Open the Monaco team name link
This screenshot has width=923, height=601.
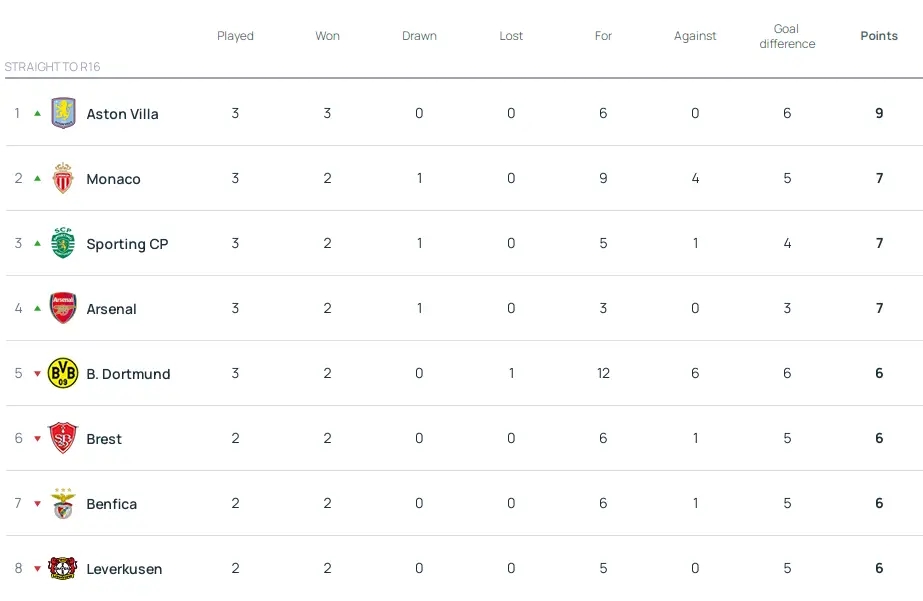[114, 179]
